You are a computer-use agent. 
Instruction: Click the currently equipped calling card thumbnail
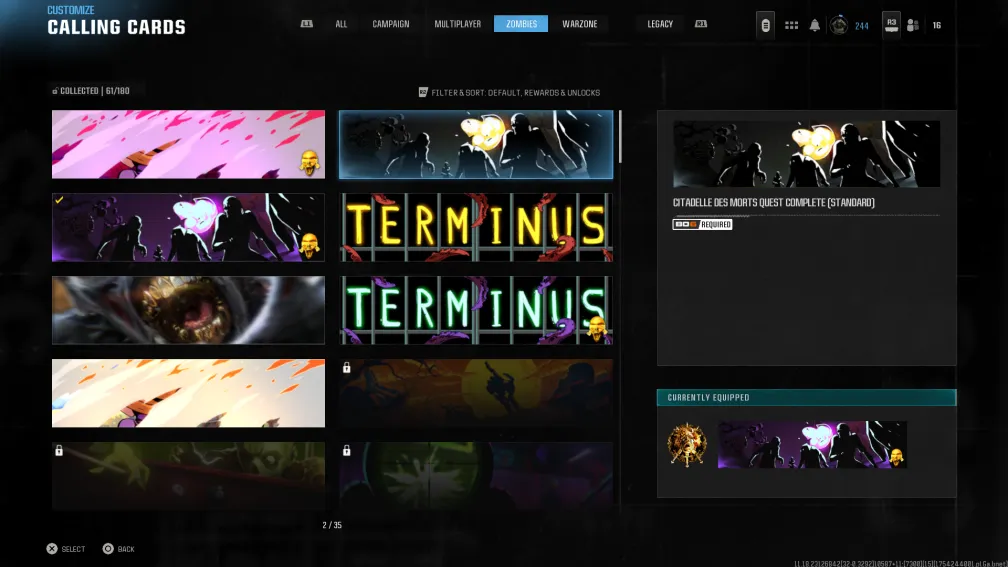pos(812,444)
